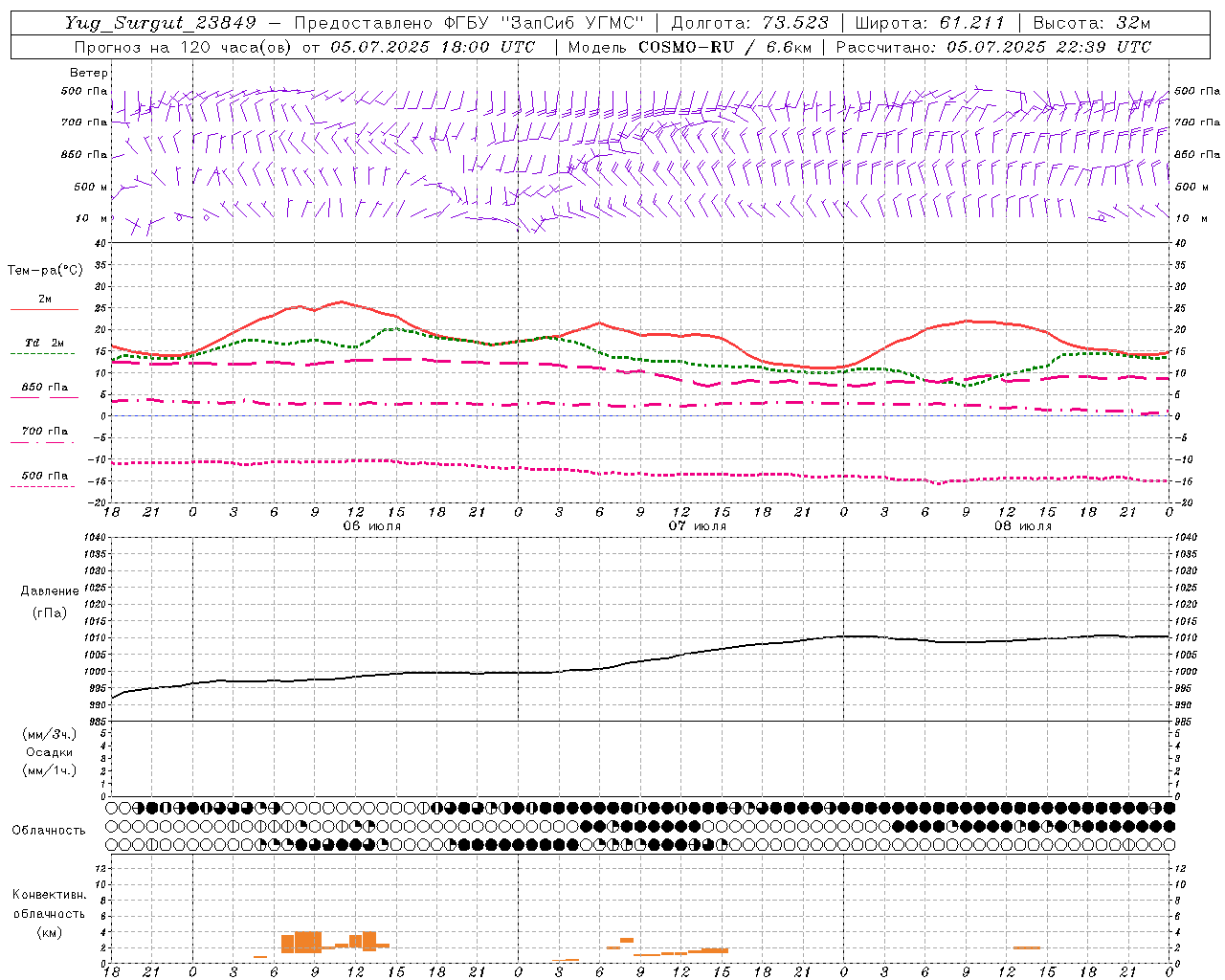Click the station title Yug_Surgut_23849
The width and height of the screenshot is (1225, 980).
(161, 23)
